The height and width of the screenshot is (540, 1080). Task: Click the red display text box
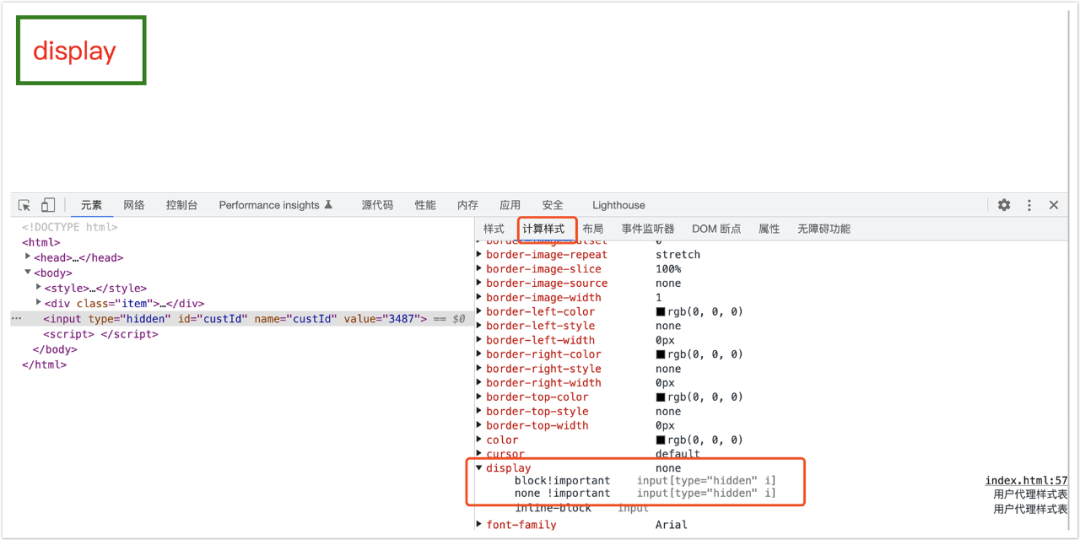point(81,51)
